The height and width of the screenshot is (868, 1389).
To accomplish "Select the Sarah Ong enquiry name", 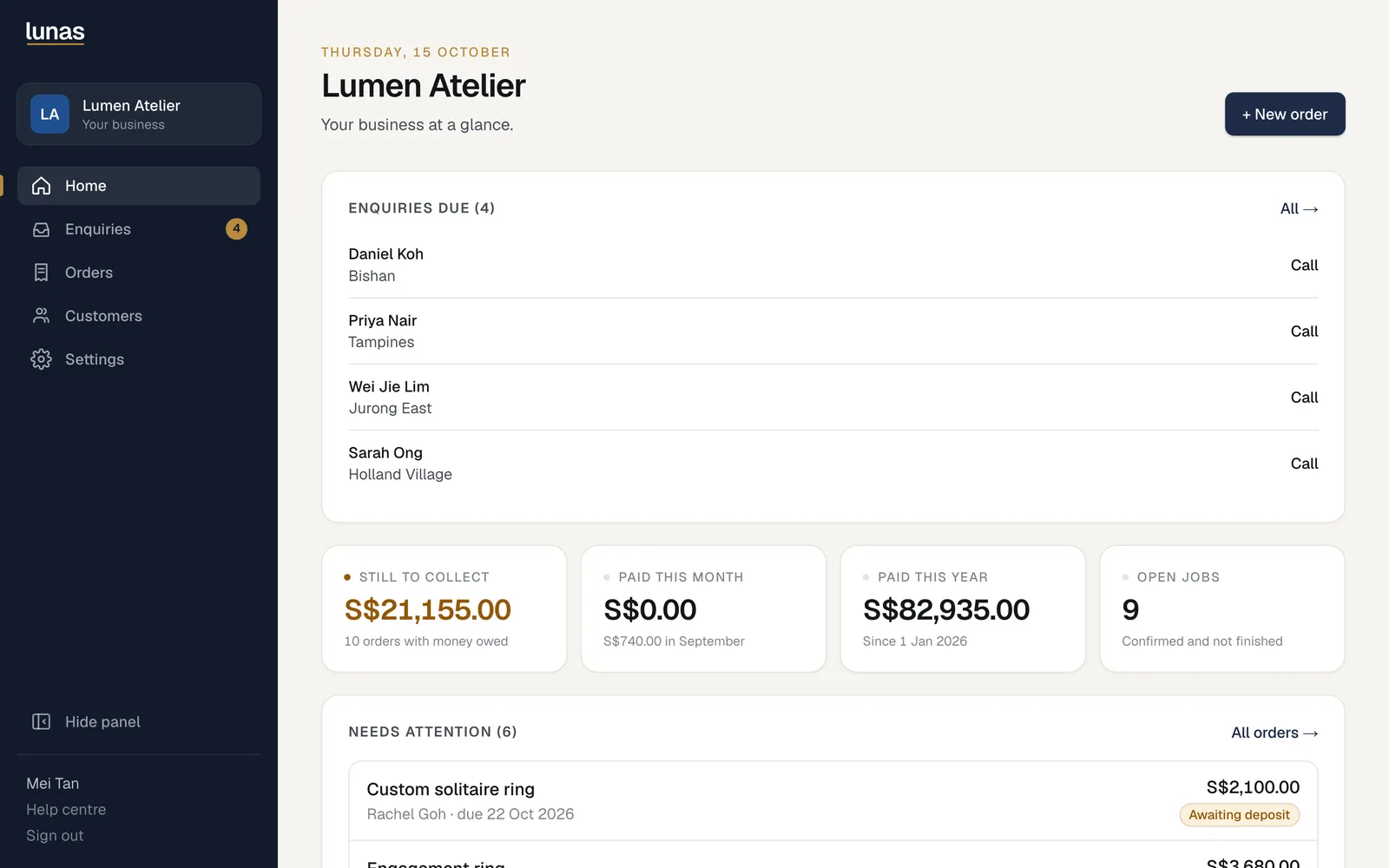I will (x=385, y=452).
